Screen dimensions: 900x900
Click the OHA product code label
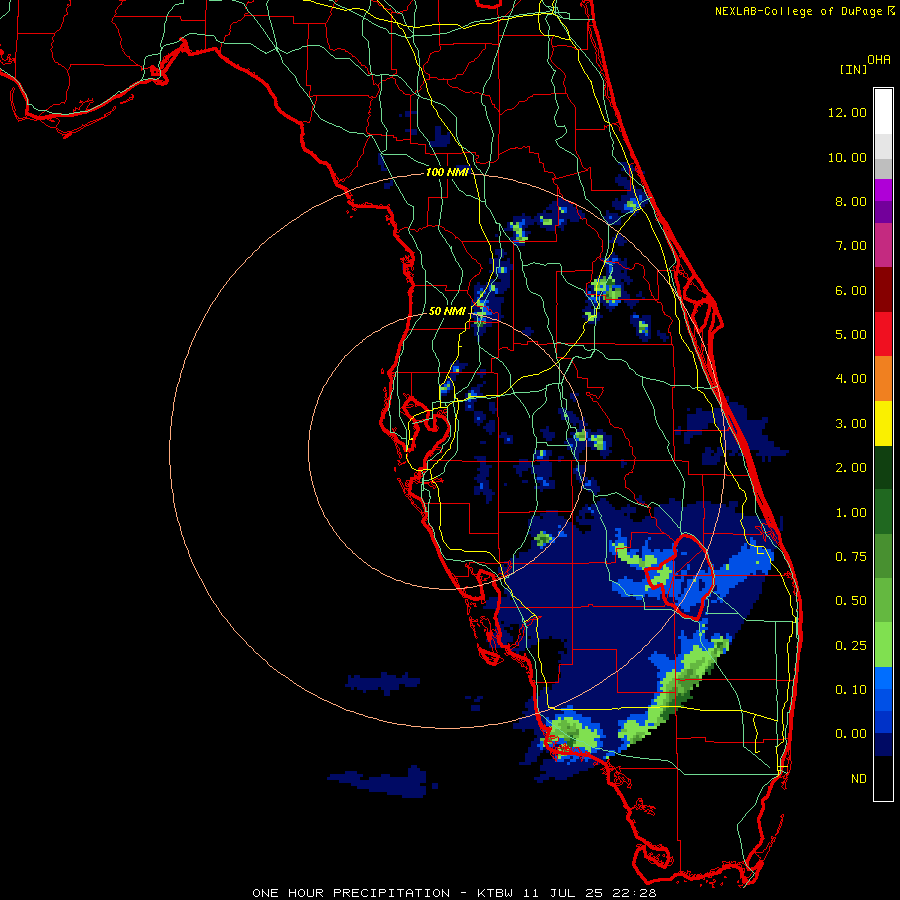[x=879, y=60]
